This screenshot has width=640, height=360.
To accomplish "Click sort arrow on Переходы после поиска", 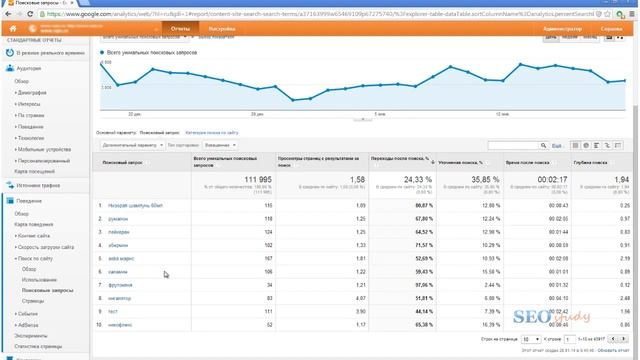I will pos(433,162).
